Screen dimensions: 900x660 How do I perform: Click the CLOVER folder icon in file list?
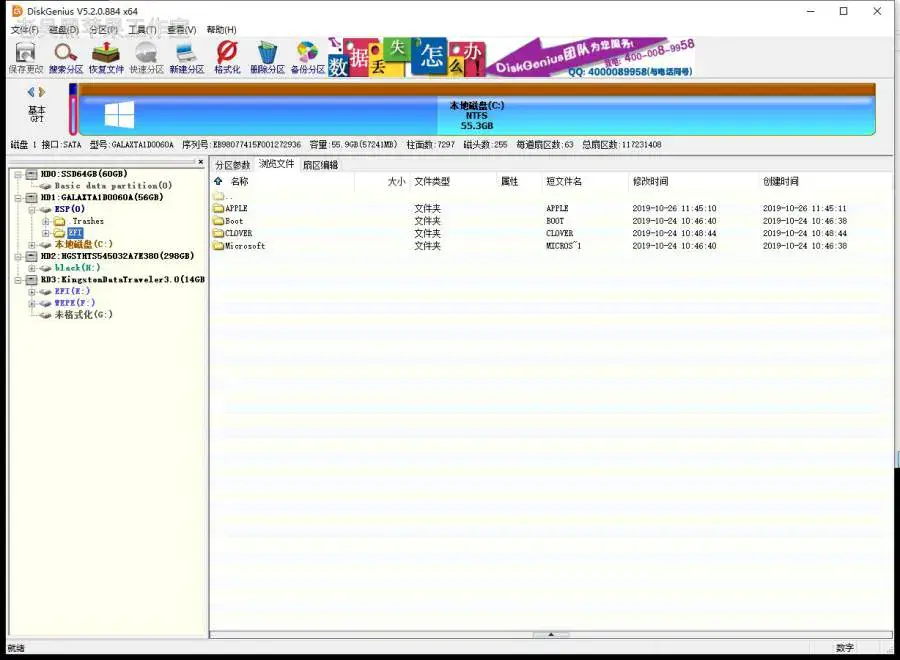coord(218,233)
